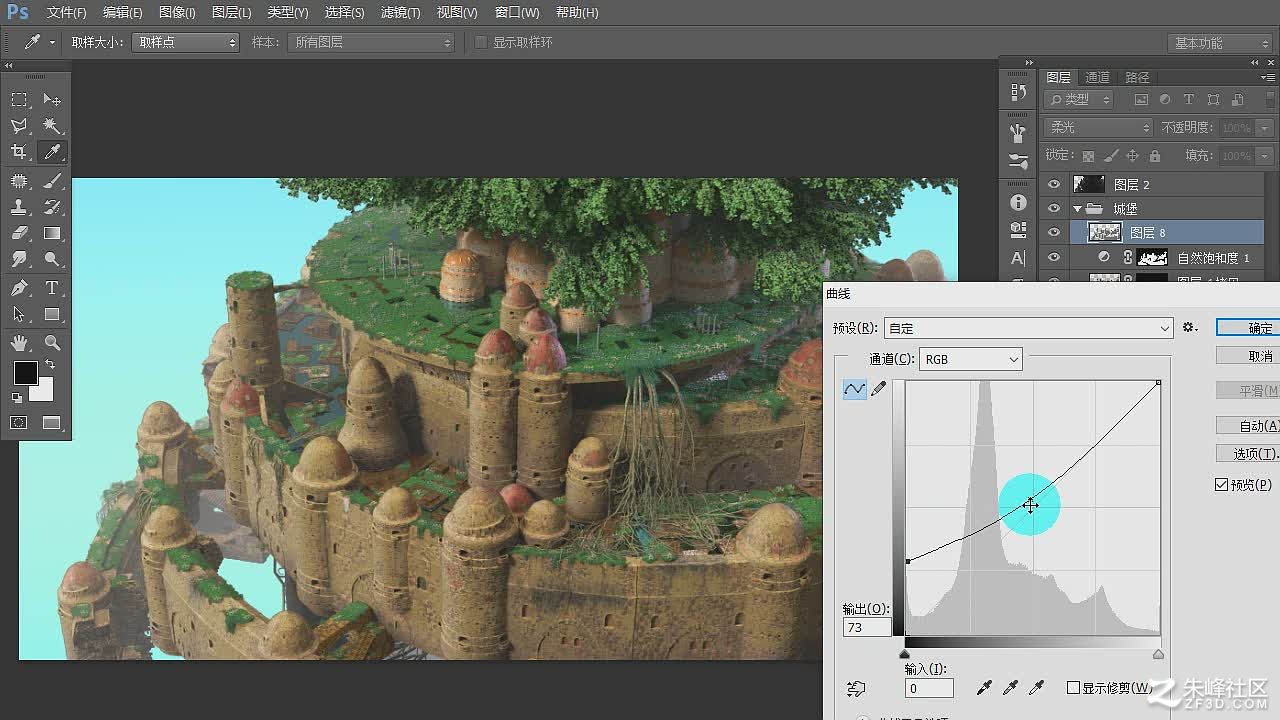Toggle lock transparent pixels

point(1088,156)
